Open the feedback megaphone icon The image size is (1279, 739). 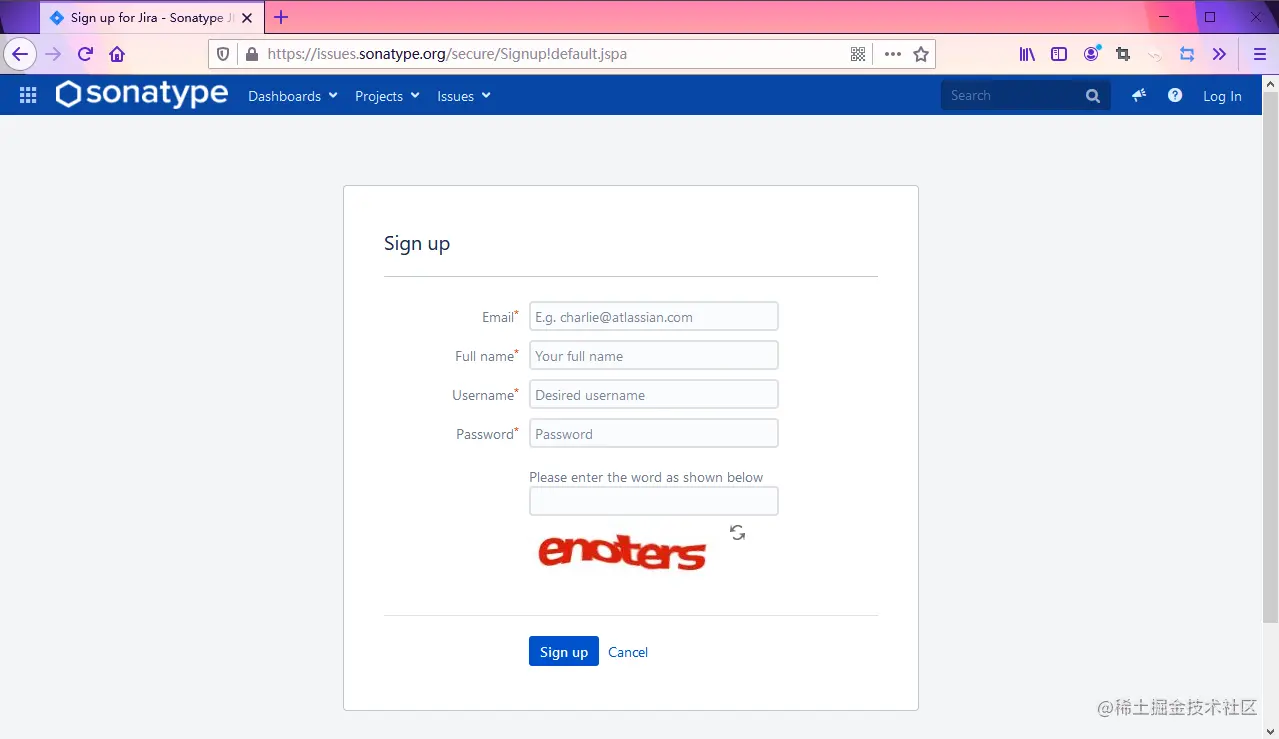1139,95
